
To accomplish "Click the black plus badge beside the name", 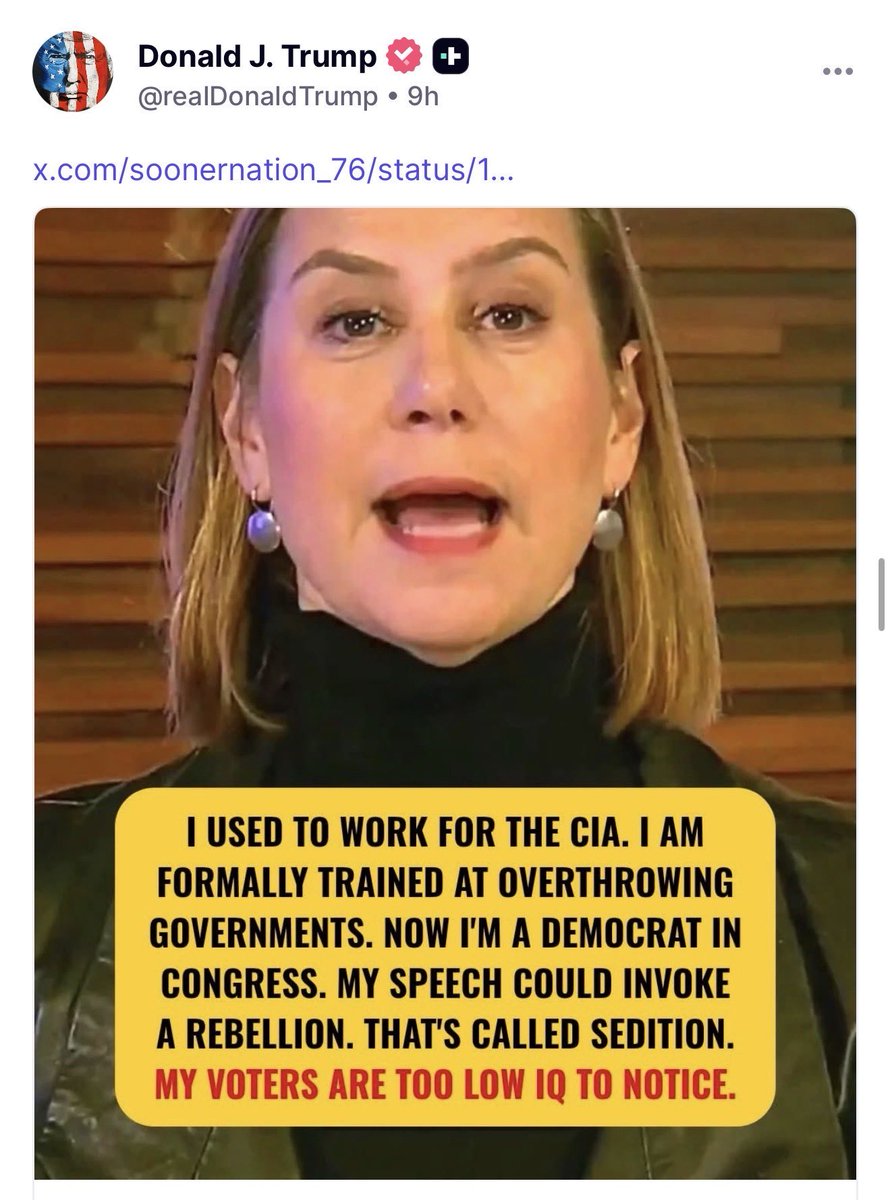I will tap(450, 58).
